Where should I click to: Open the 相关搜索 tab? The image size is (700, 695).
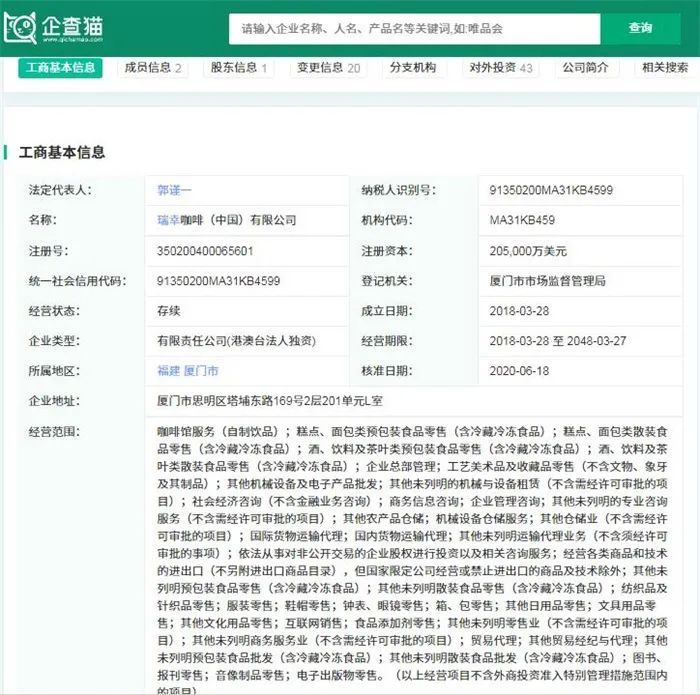tap(665, 68)
